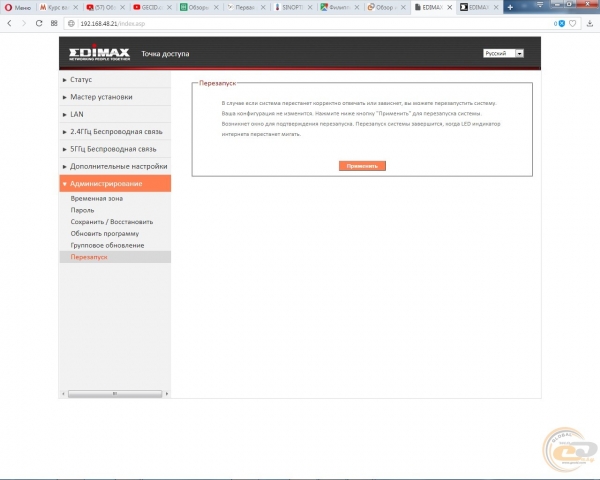Switch to the 'Обзоры' spreadsheet tab

[x=199, y=7]
